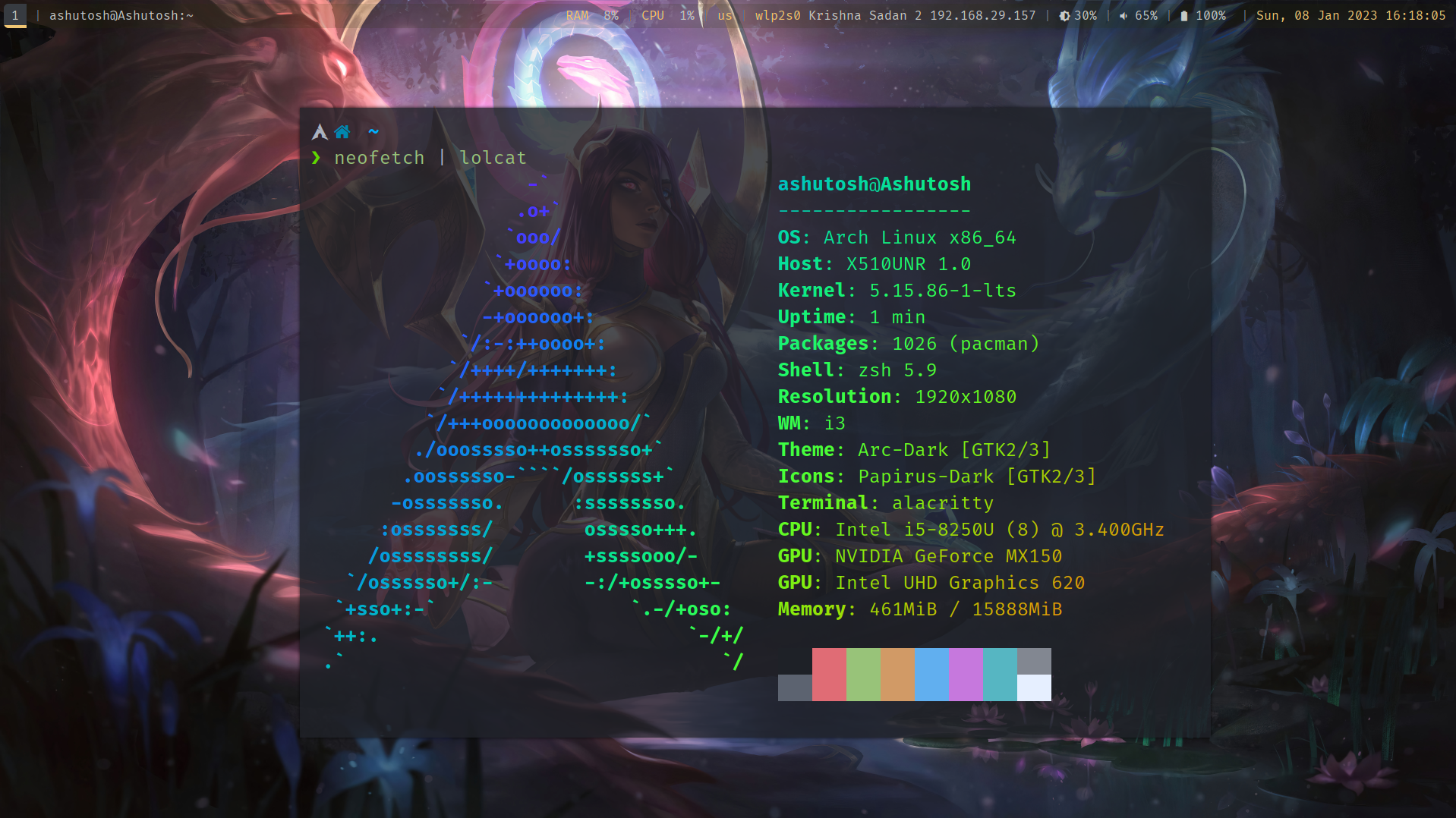Click the RAM 8% status indicator
The image size is (1456, 818).
pyautogui.click(x=592, y=16)
